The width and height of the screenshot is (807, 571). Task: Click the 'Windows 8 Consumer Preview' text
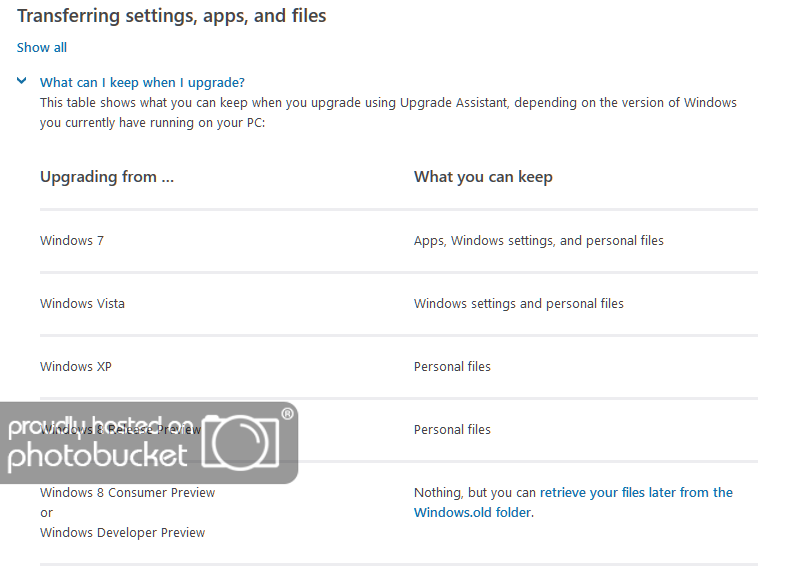click(x=127, y=493)
